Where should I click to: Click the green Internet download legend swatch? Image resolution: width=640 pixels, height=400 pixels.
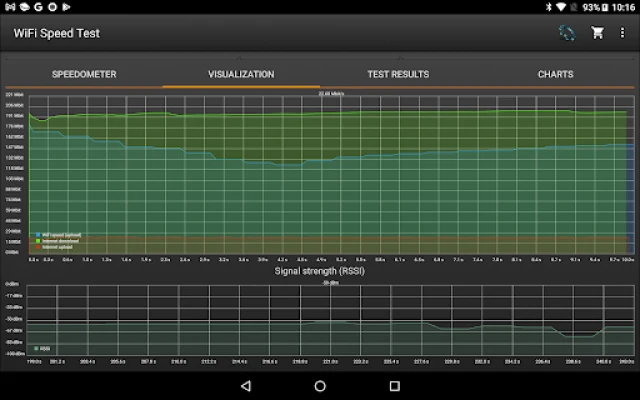coord(37,240)
